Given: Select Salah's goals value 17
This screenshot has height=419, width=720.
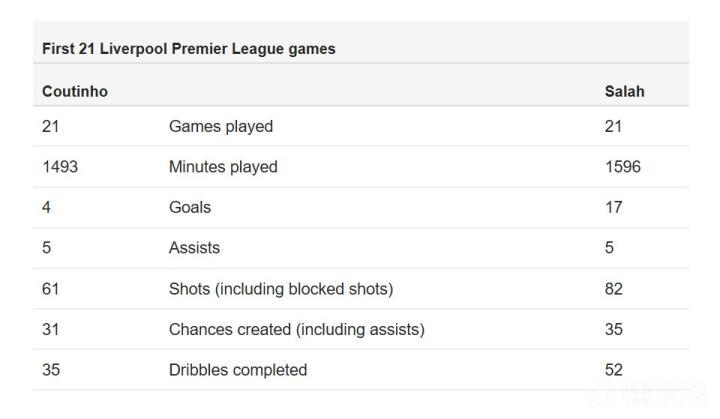Looking at the screenshot, I should tap(613, 207).
